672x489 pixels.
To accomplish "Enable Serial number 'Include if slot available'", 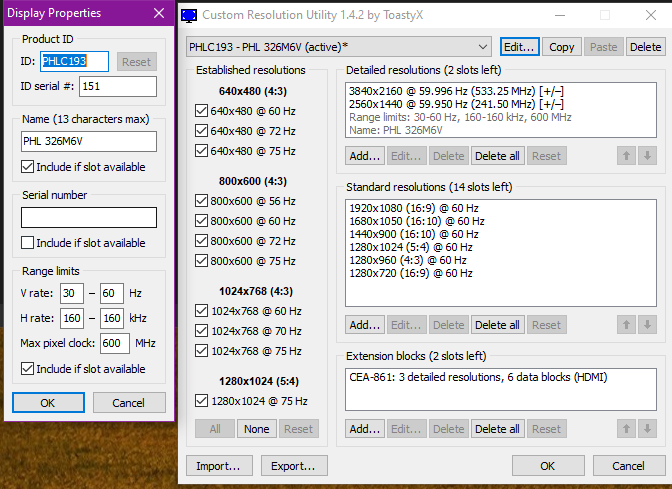I will [x=27, y=243].
